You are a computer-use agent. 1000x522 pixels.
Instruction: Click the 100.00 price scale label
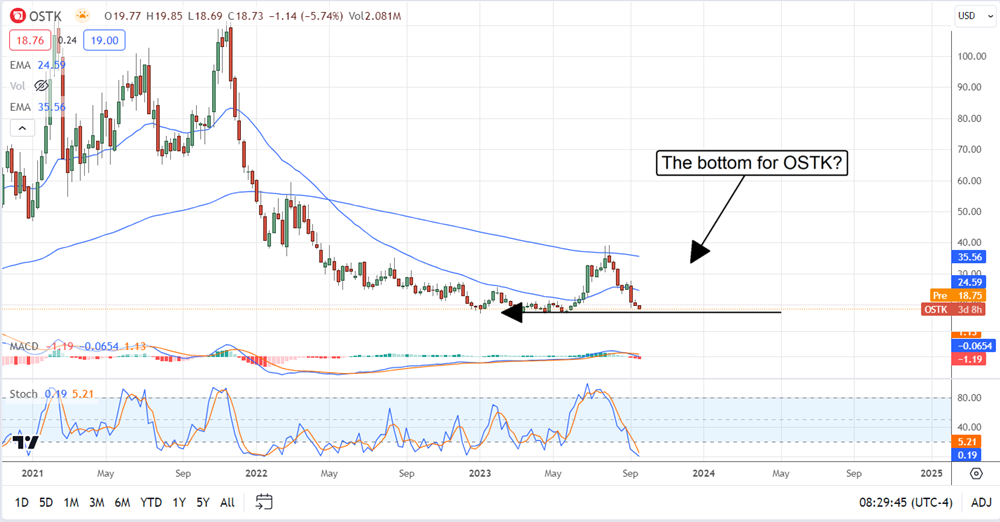click(971, 56)
